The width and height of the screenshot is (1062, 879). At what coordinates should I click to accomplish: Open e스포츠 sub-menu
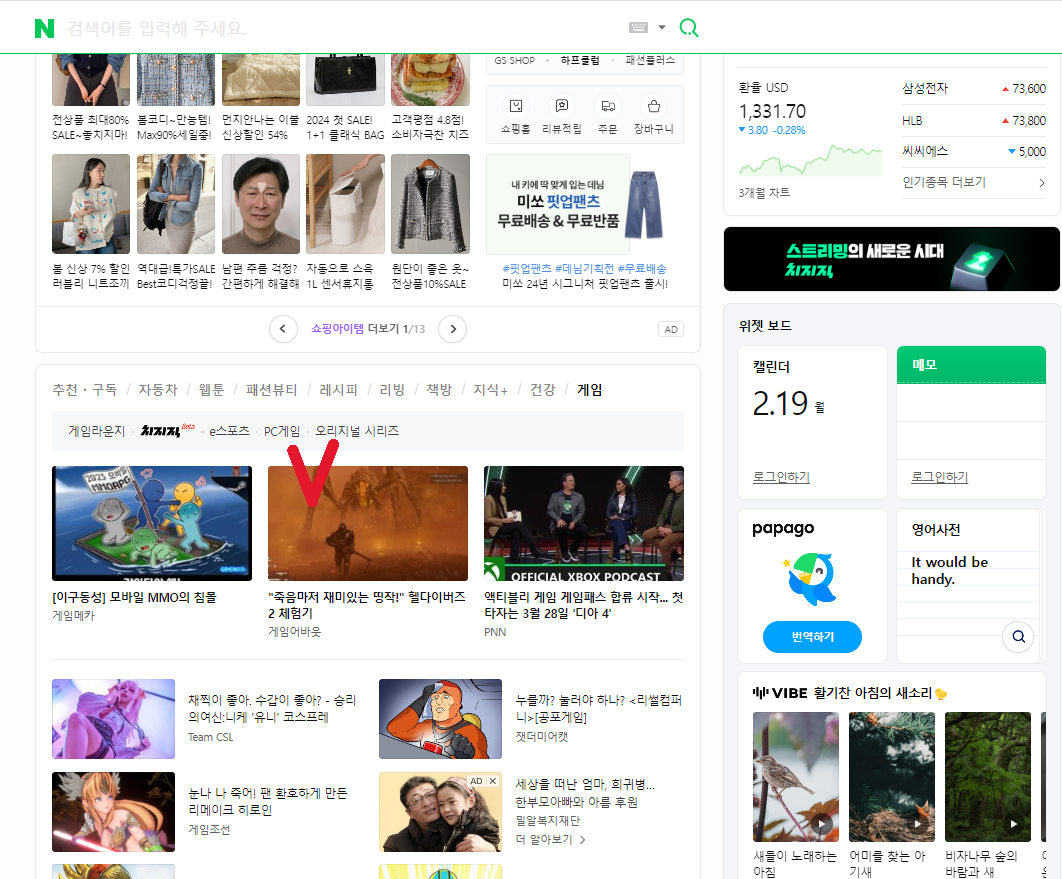click(230, 431)
